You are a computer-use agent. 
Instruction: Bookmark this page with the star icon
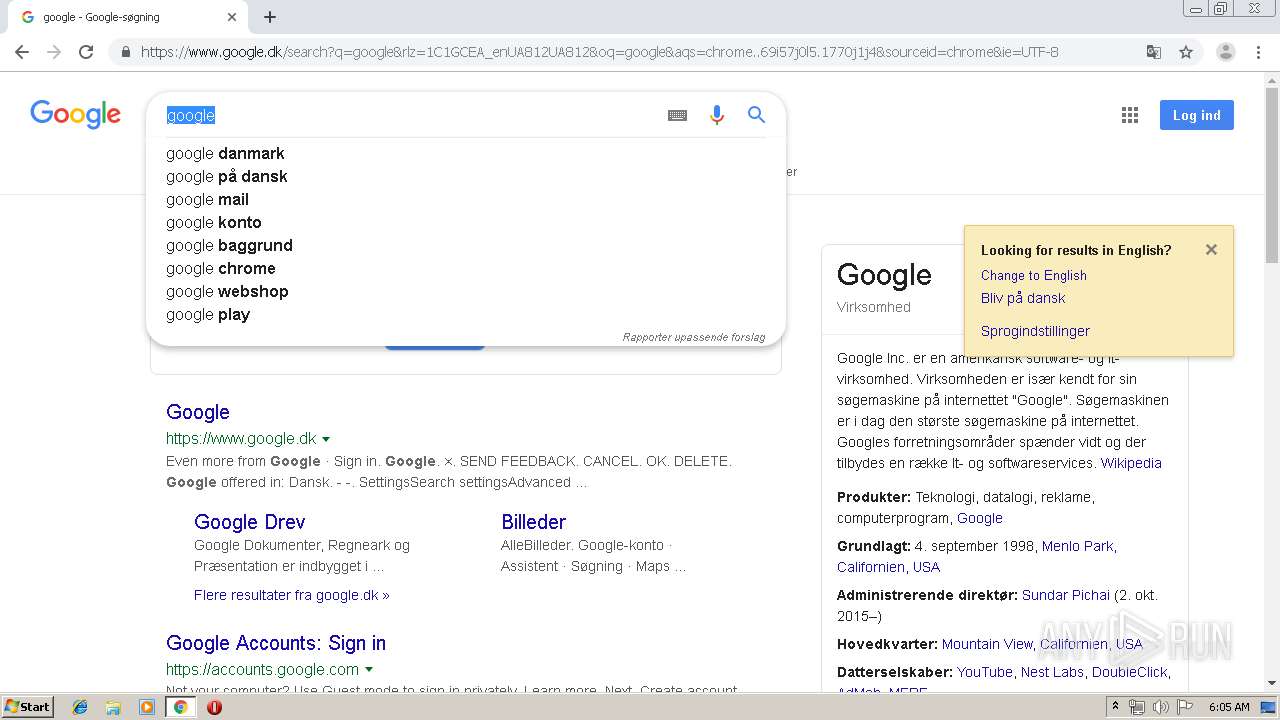tap(1186, 52)
